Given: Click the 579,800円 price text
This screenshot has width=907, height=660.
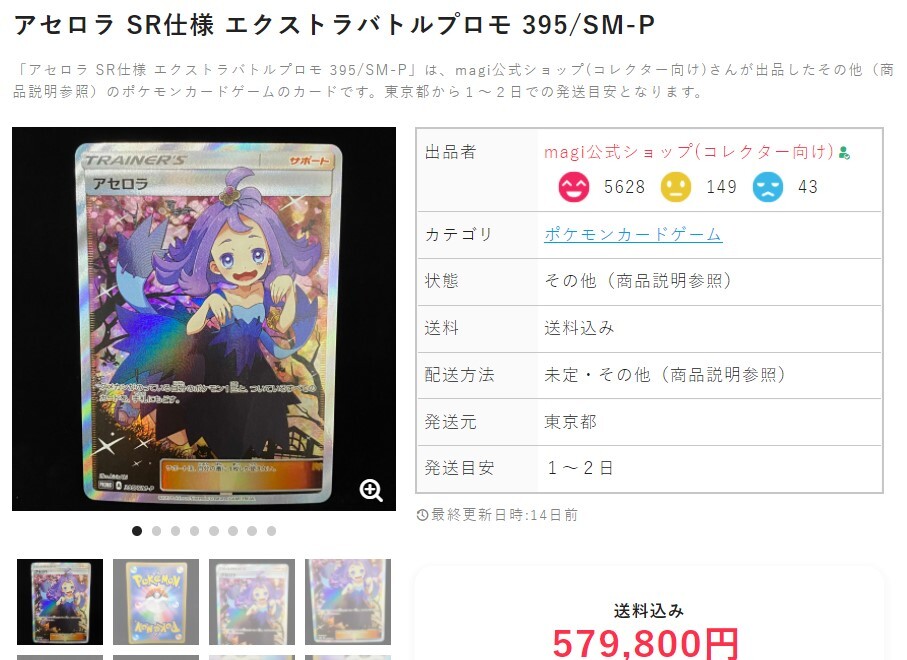Looking at the screenshot, I should click(646, 643).
